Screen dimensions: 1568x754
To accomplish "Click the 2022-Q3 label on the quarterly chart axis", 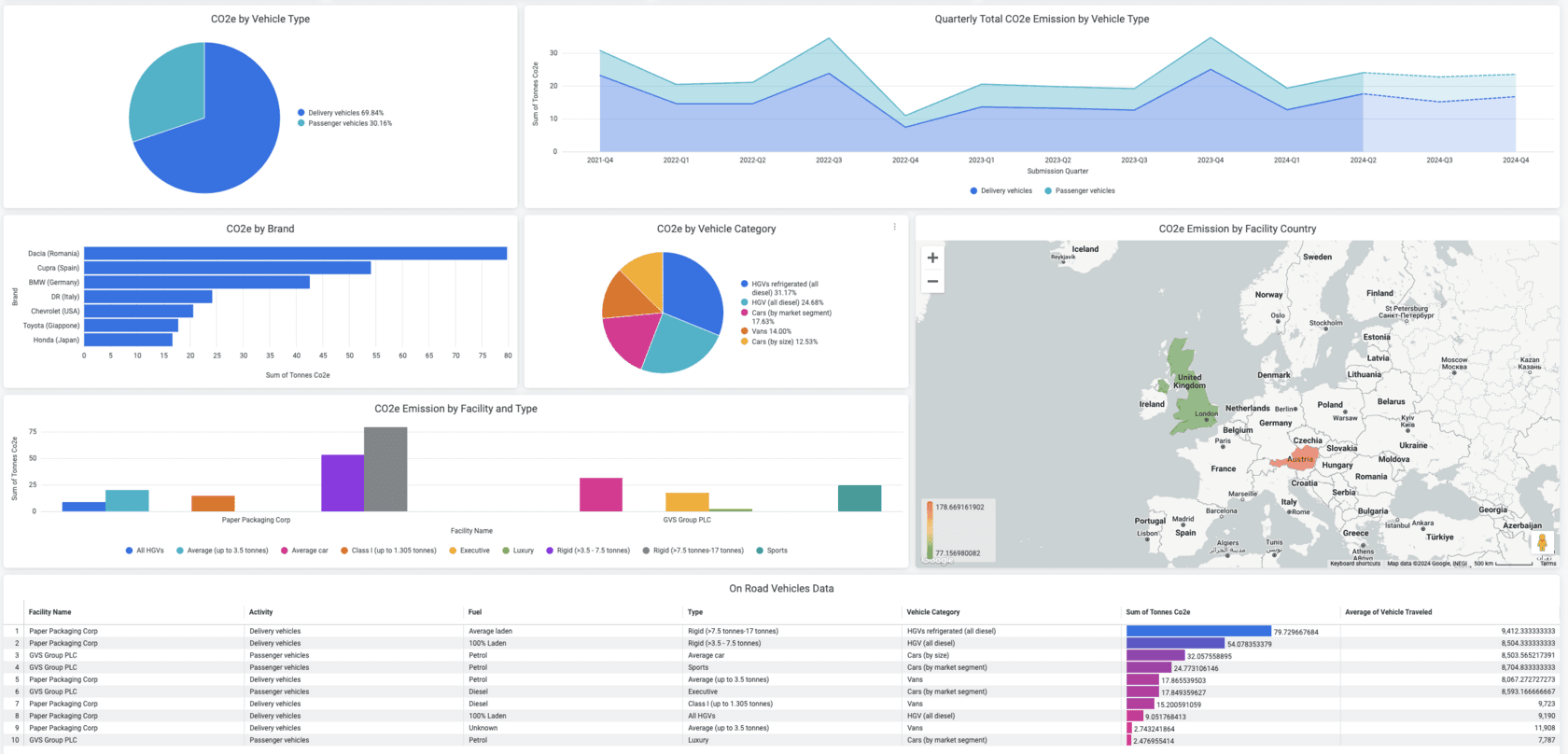I will point(829,161).
